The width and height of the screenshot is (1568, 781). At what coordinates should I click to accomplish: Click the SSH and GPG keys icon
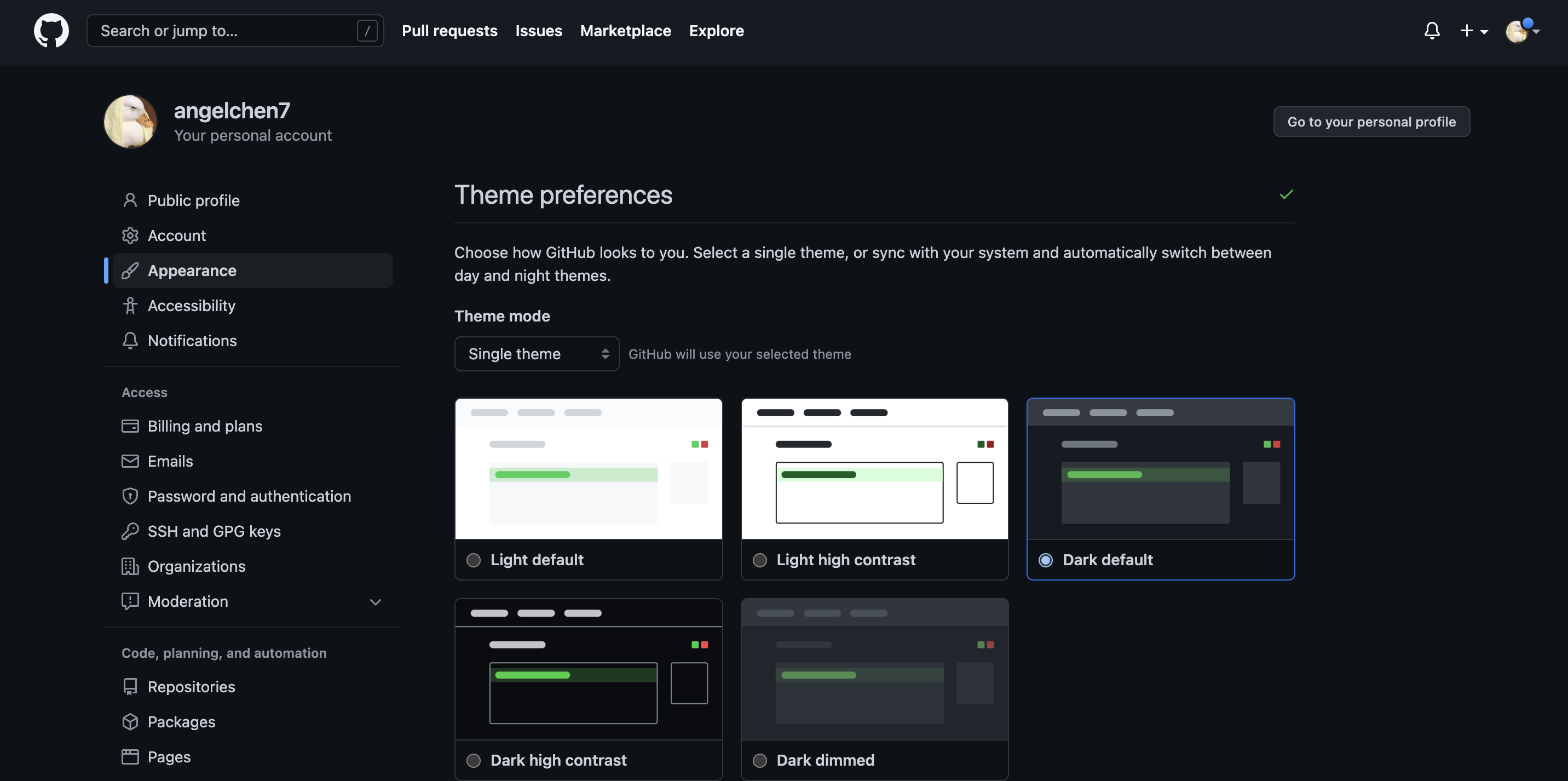click(x=130, y=531)
